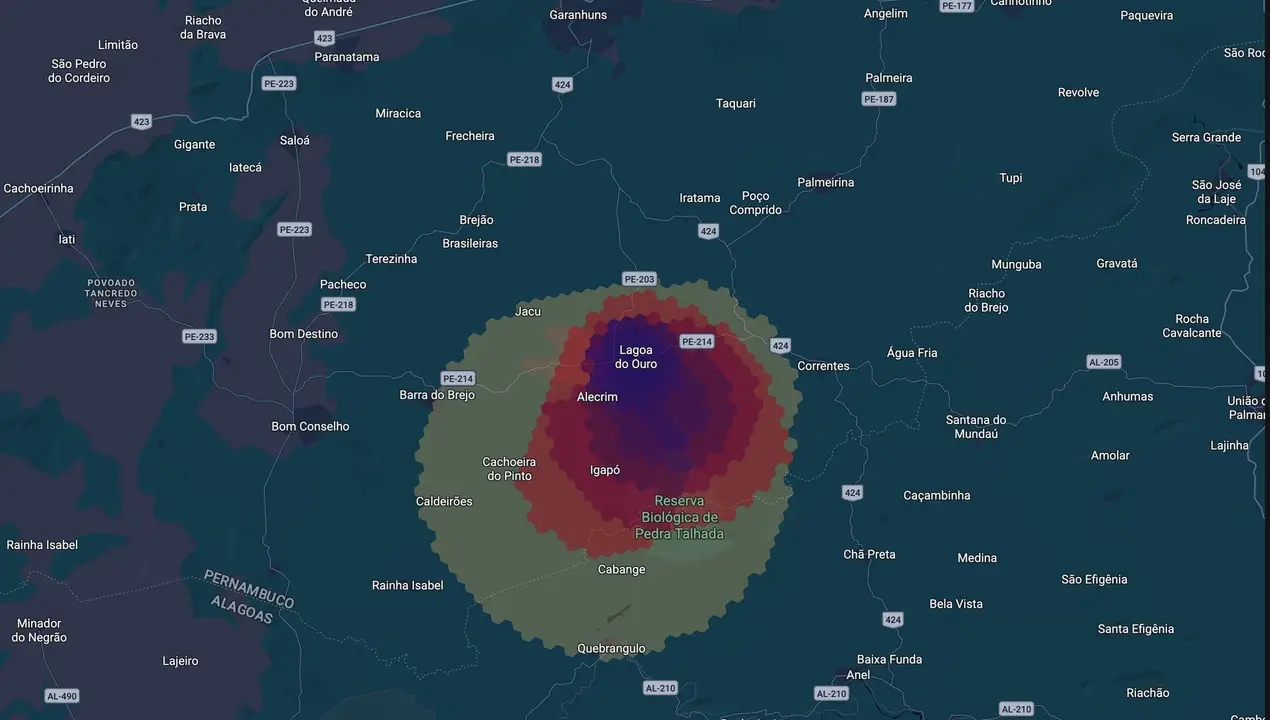
Task: Click the Santana do Mundaú label
Action: click(x=976, y=427)
